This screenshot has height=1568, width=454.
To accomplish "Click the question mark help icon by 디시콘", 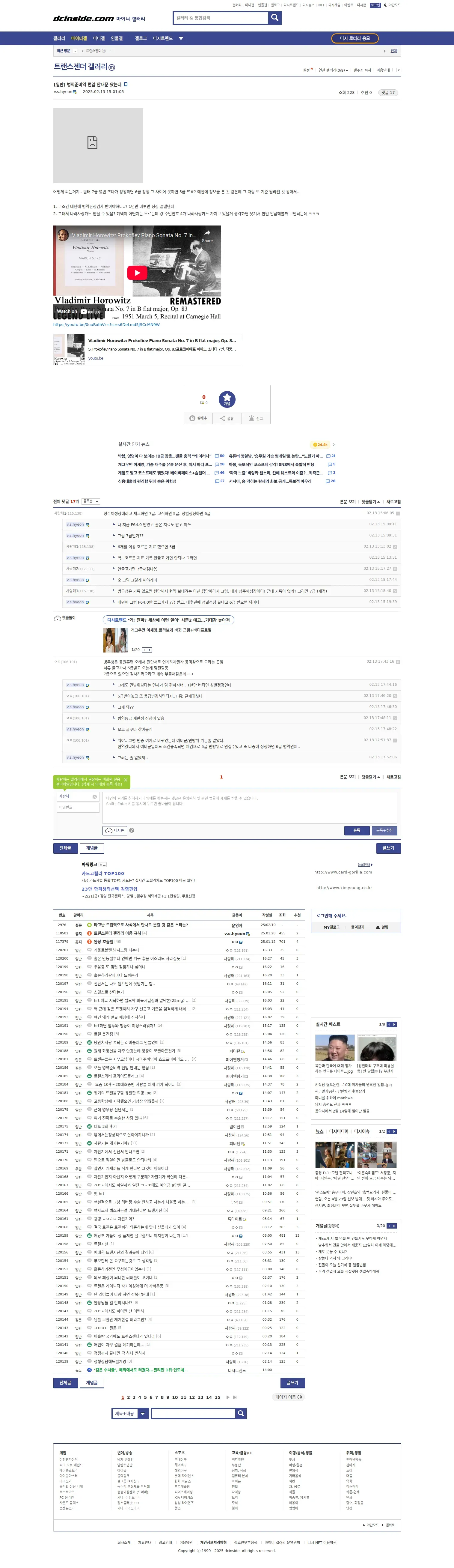I will pyautogui.click(x=132, y=830).
